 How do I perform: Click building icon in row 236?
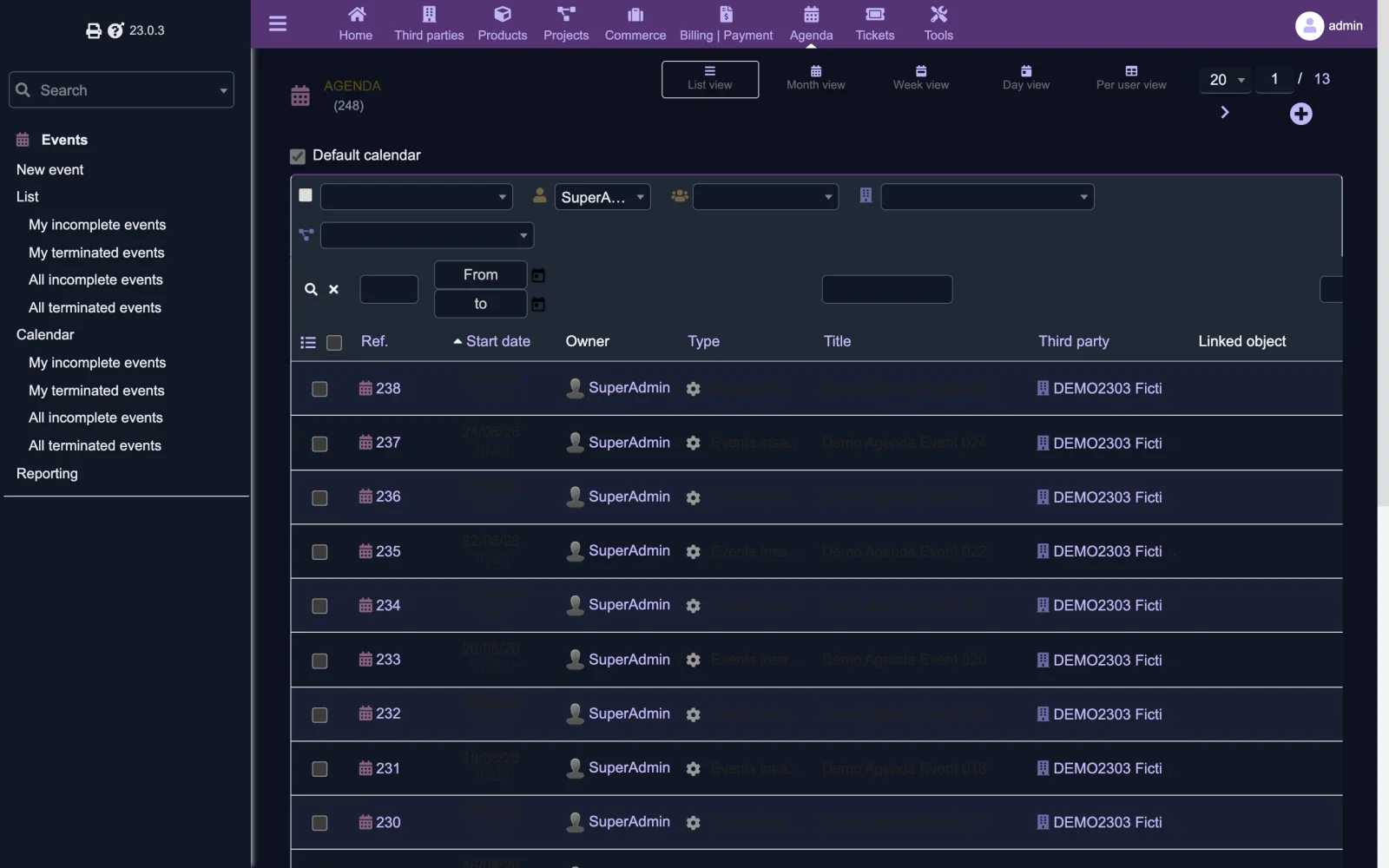[1043, 497]
